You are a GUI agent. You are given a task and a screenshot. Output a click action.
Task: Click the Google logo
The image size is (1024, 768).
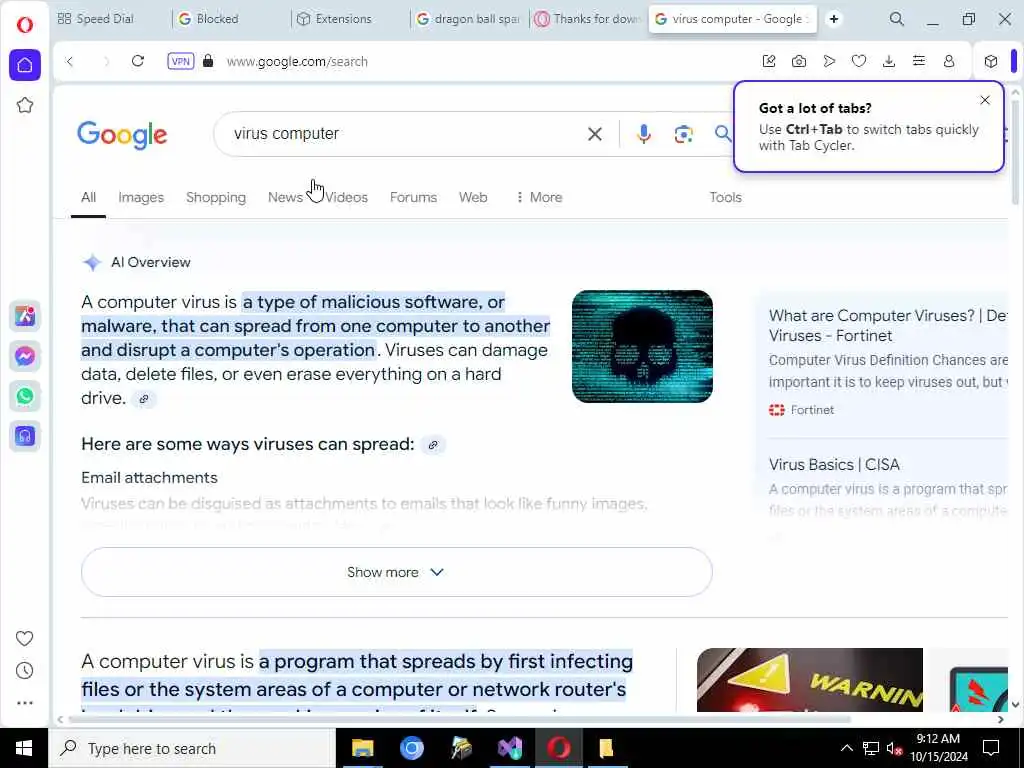pos(122,135)
